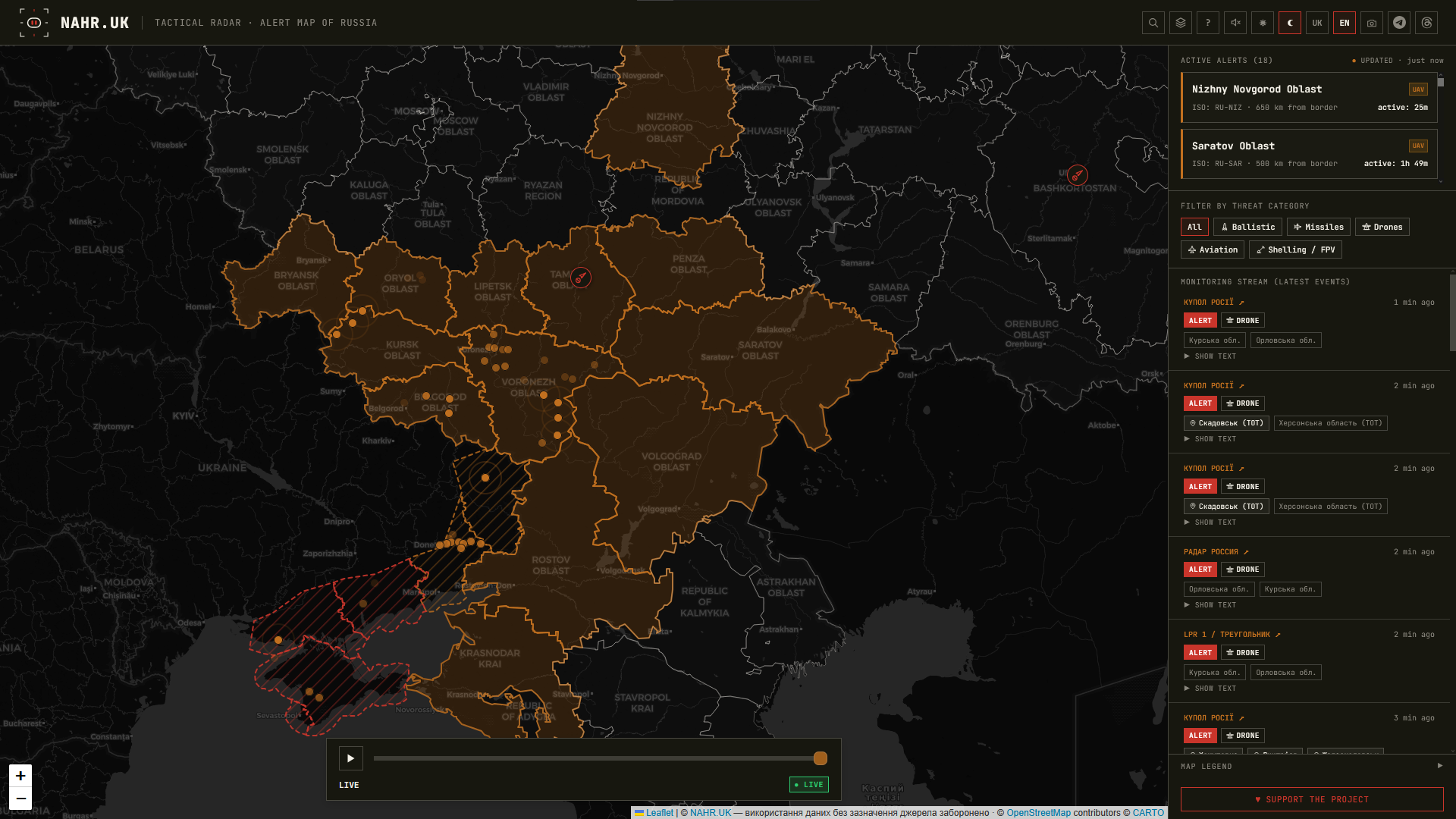1456x819 pixels.
Task: Switch interface language to UK
Action: click(x=1317, y=23)
